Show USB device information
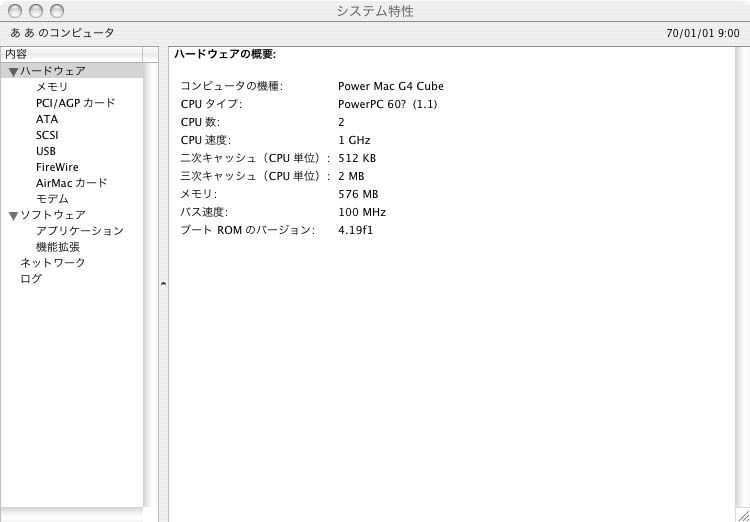The height and width of the screenshot is (522, 750). tap(46, 151)
